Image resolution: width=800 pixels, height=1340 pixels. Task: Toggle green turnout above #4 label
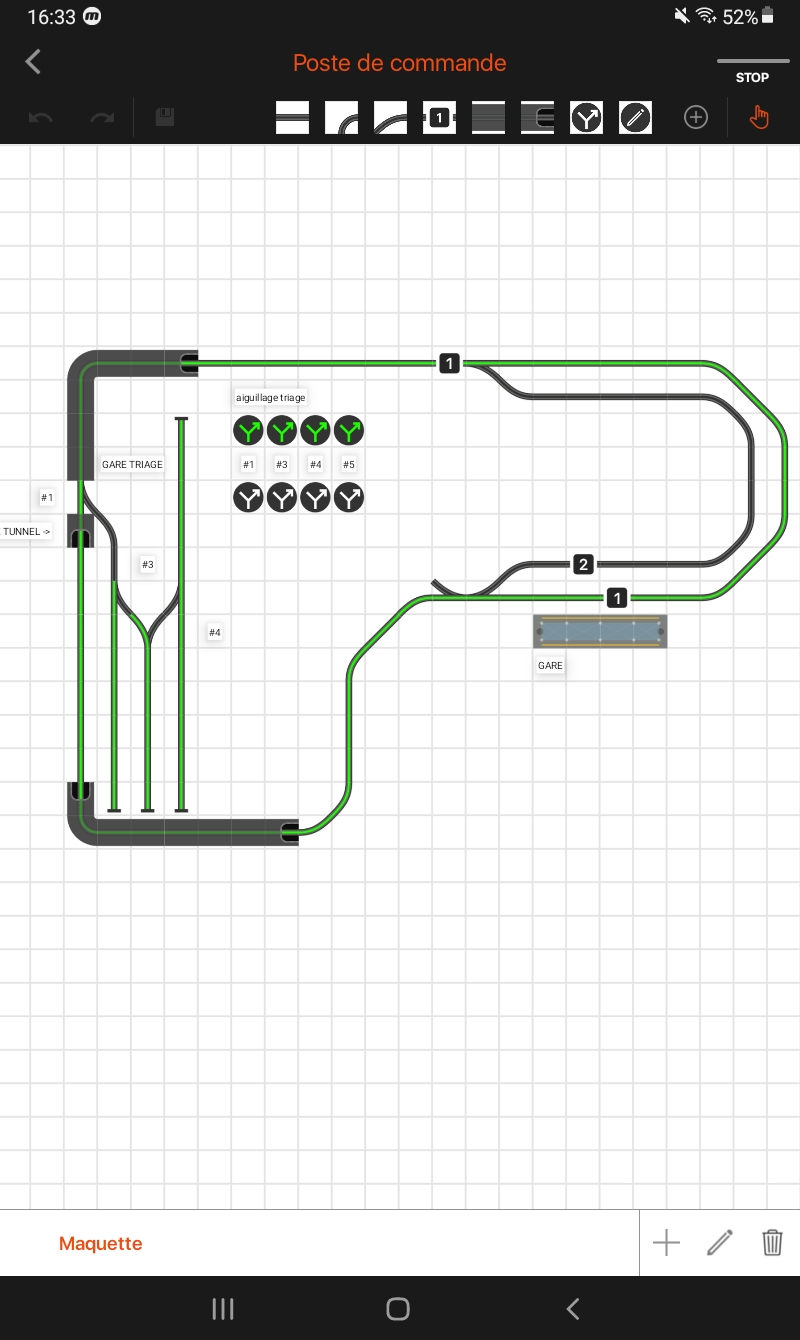tap(315, 431)
